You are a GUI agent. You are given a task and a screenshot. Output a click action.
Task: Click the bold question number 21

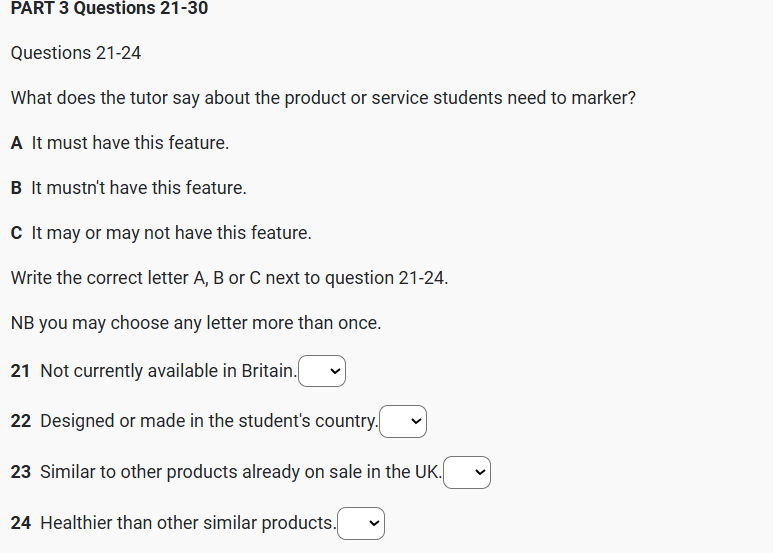coord(21,371)
